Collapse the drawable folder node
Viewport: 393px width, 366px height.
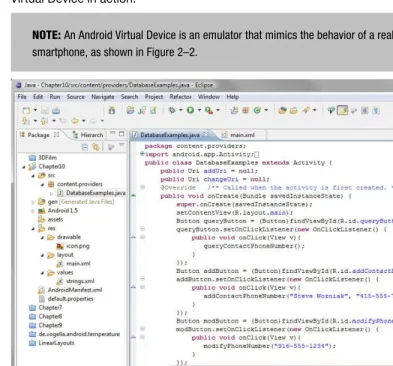[42, 237]
